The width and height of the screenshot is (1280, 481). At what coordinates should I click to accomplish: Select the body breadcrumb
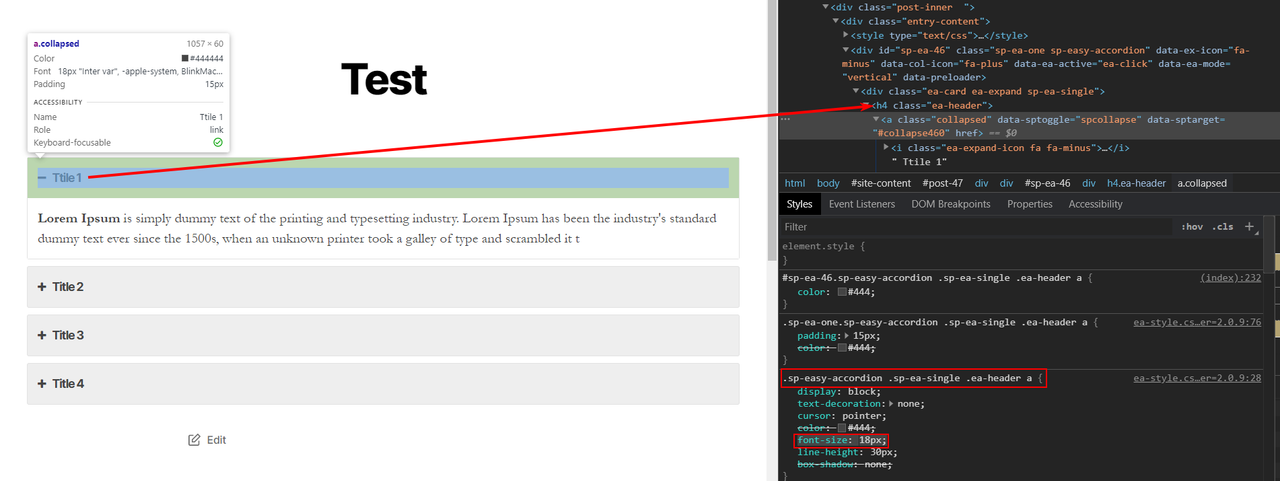click(828, 183)
